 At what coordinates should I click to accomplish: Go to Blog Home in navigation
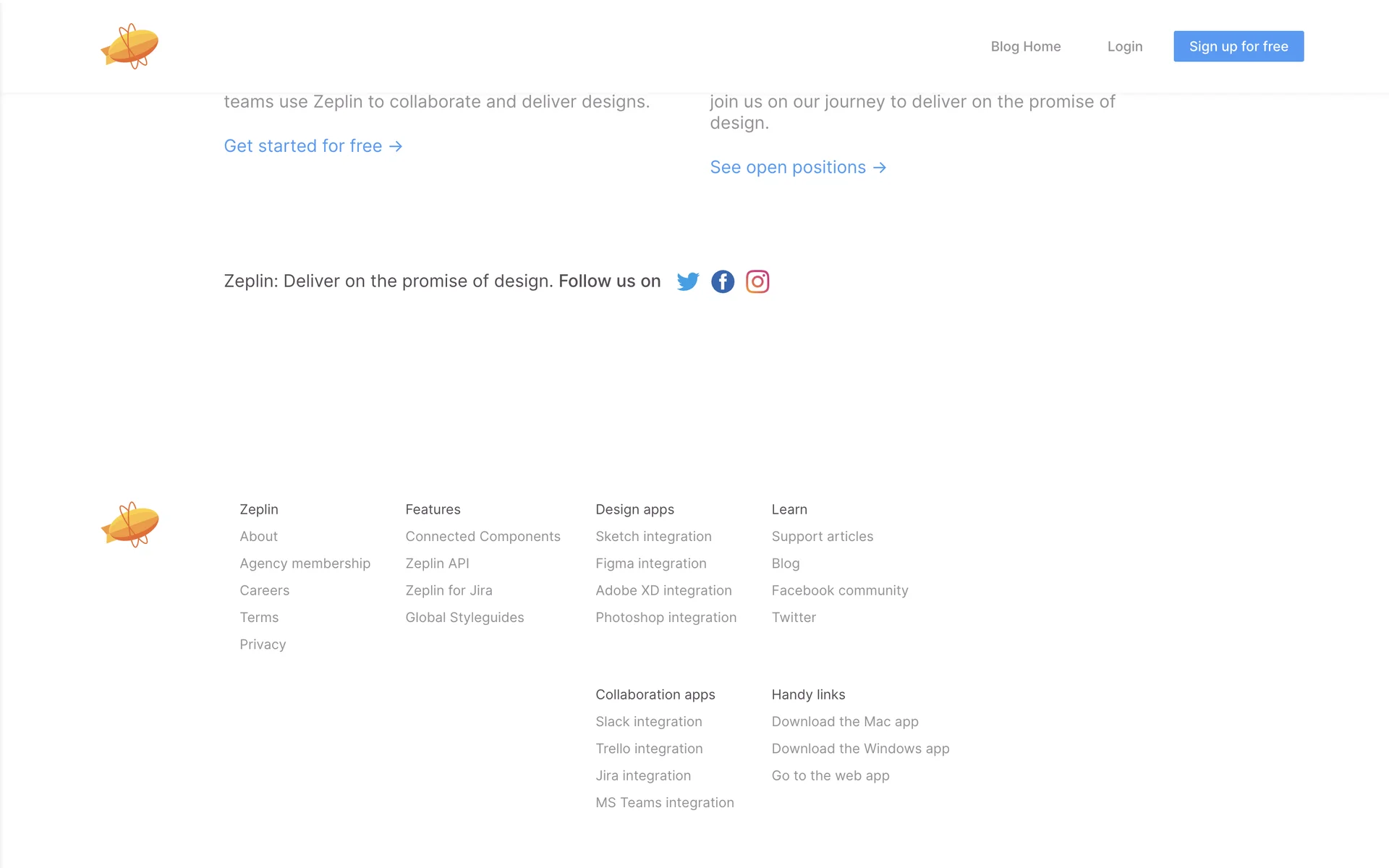(x=1025, y=46)
